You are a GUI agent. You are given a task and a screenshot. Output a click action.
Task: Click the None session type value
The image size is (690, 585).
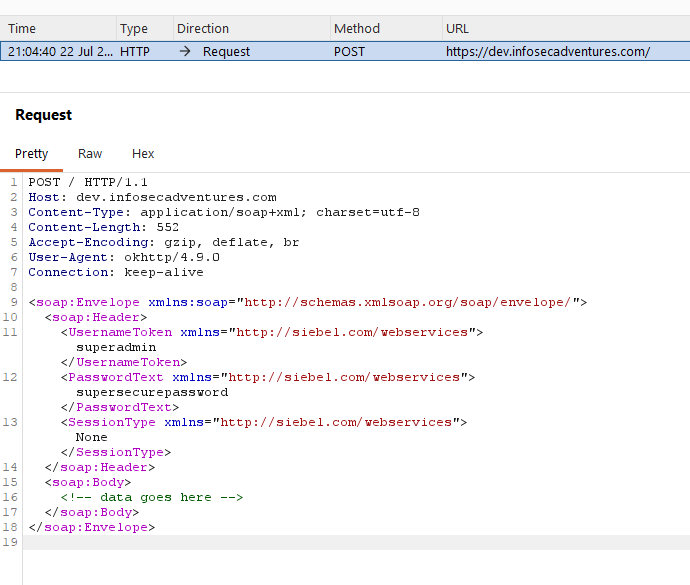pyautogui.click(x=92, y=437)
